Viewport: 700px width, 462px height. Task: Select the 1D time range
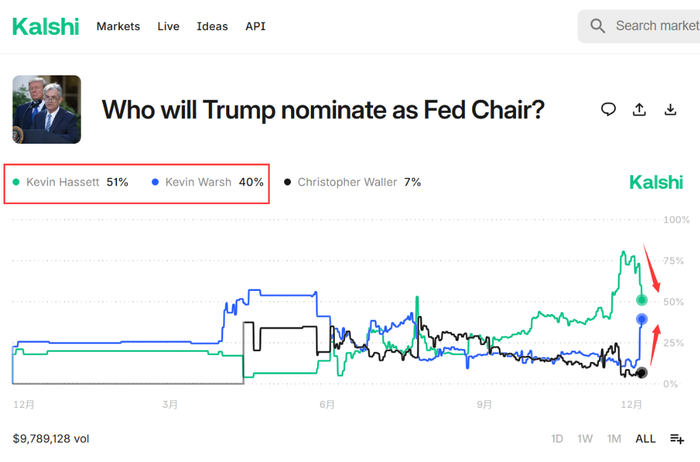557,438
